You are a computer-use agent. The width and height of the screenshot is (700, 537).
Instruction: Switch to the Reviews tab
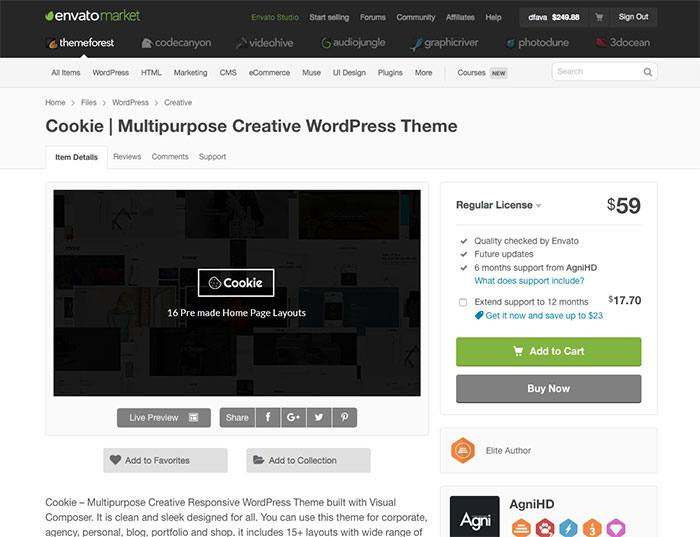pos(127,157)
